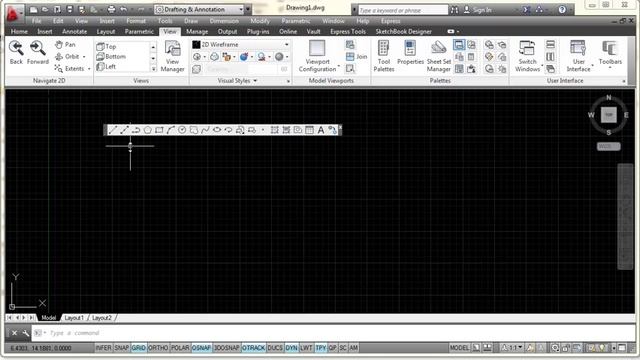Open the Express Tools ribbon tab
Screen dimensions: 640x360
[x=348, y=31]
